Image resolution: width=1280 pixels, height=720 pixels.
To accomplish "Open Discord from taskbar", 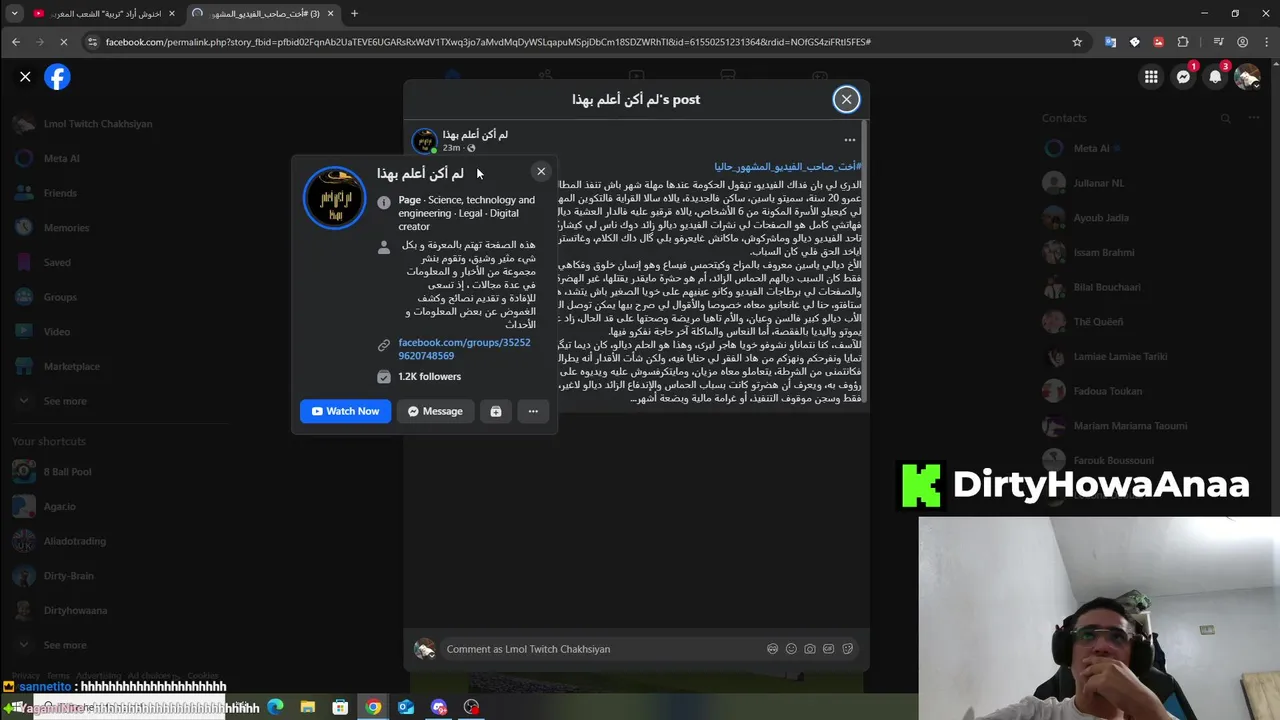I will pos(439,707).
